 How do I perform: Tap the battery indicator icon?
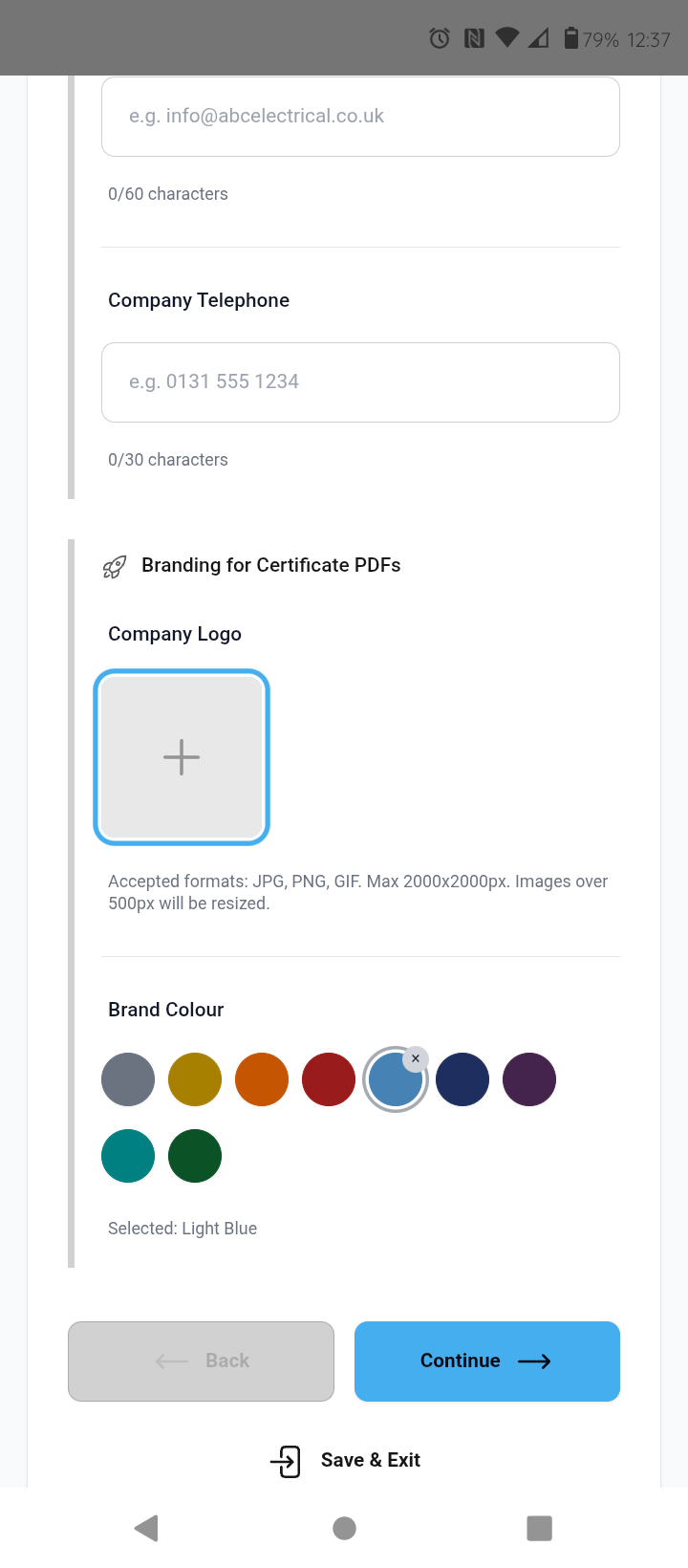pos(570,37)
